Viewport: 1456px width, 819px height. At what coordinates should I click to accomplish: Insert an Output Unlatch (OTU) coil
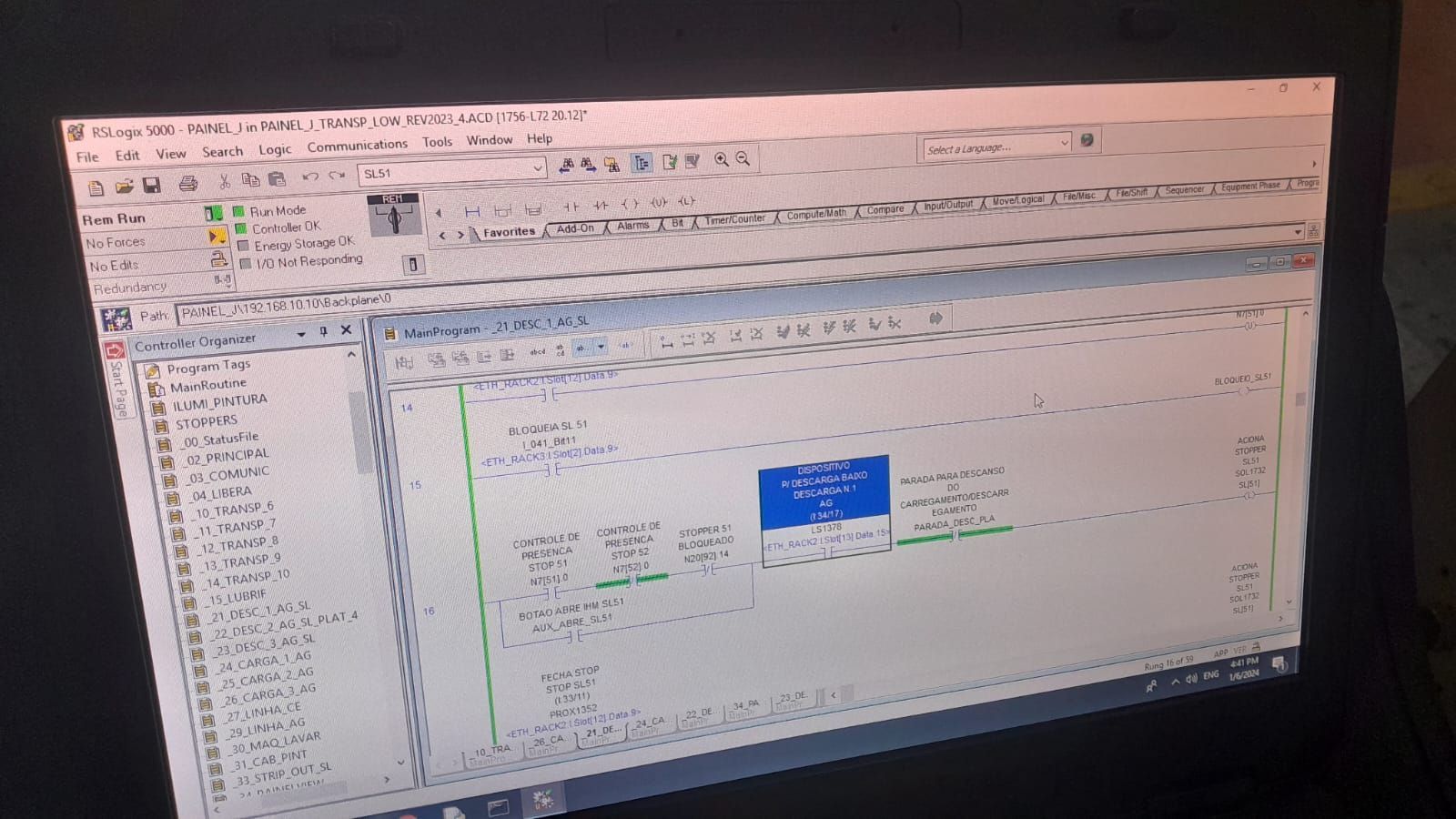pyautogui.click(x=659, y=202)
